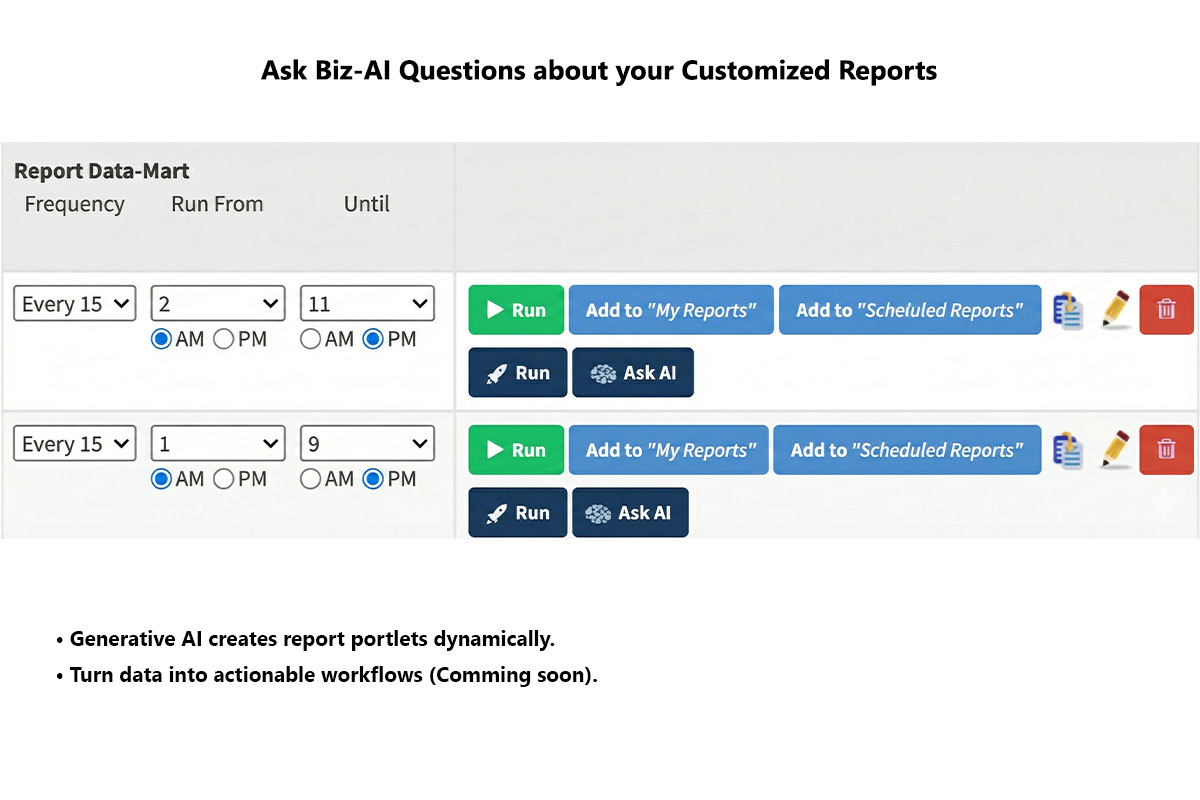
Task: Select PM for second row Run From
Action: (224, 480)
